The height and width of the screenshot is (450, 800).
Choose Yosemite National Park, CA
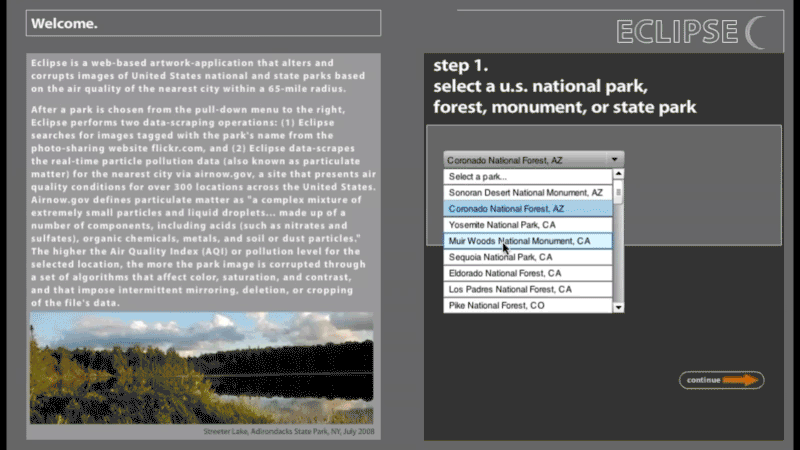pyautogui.click(x=528, y=225)
